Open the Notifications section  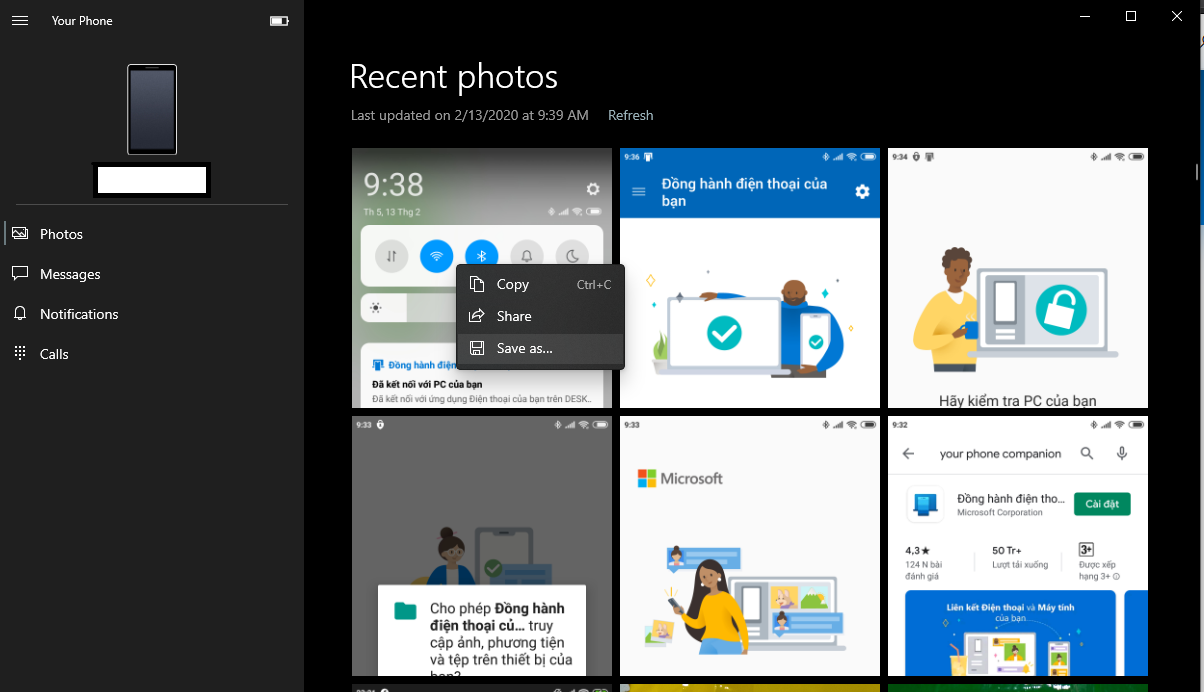pyautogui.click(x=152, y=314)
